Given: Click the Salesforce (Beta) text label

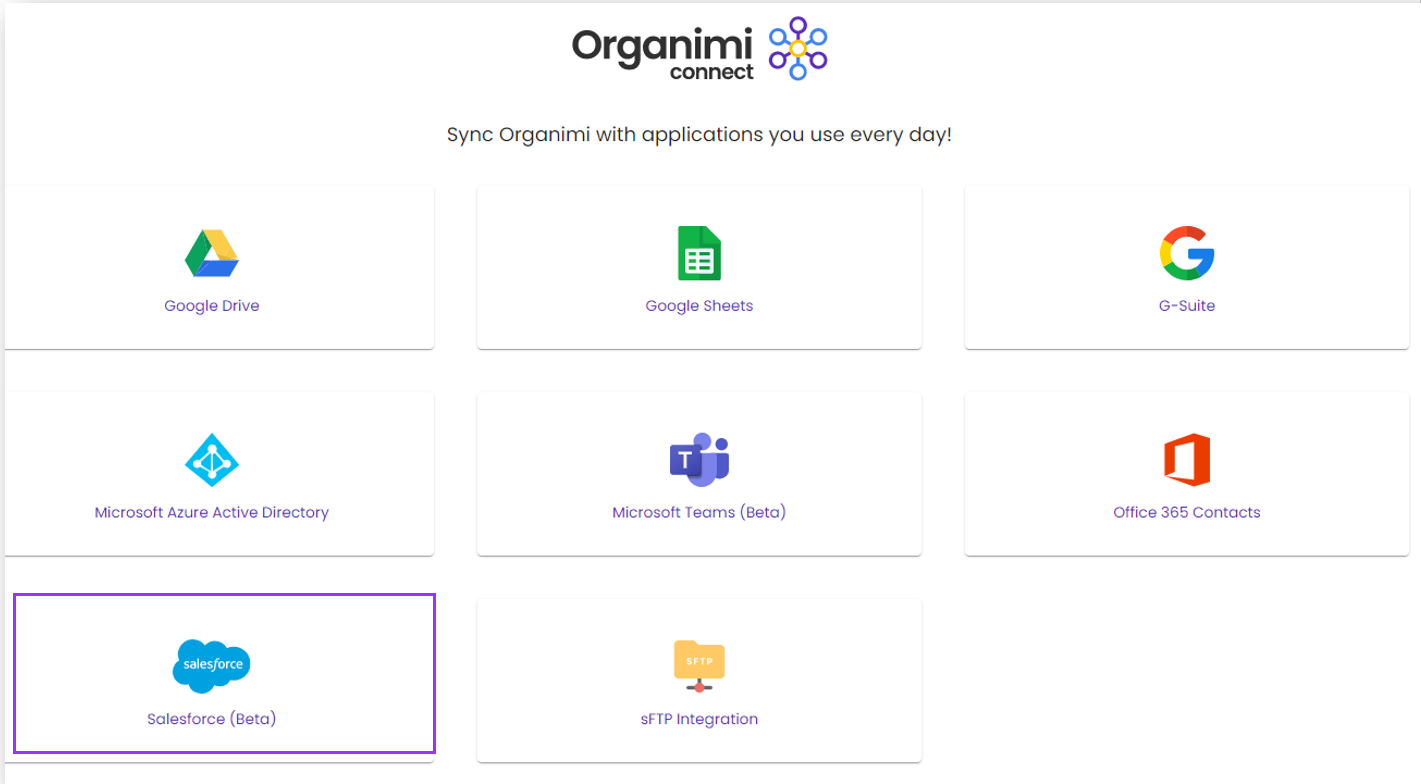Looking at the screenshot, I should pyautogui.click(x=211, y=719).
